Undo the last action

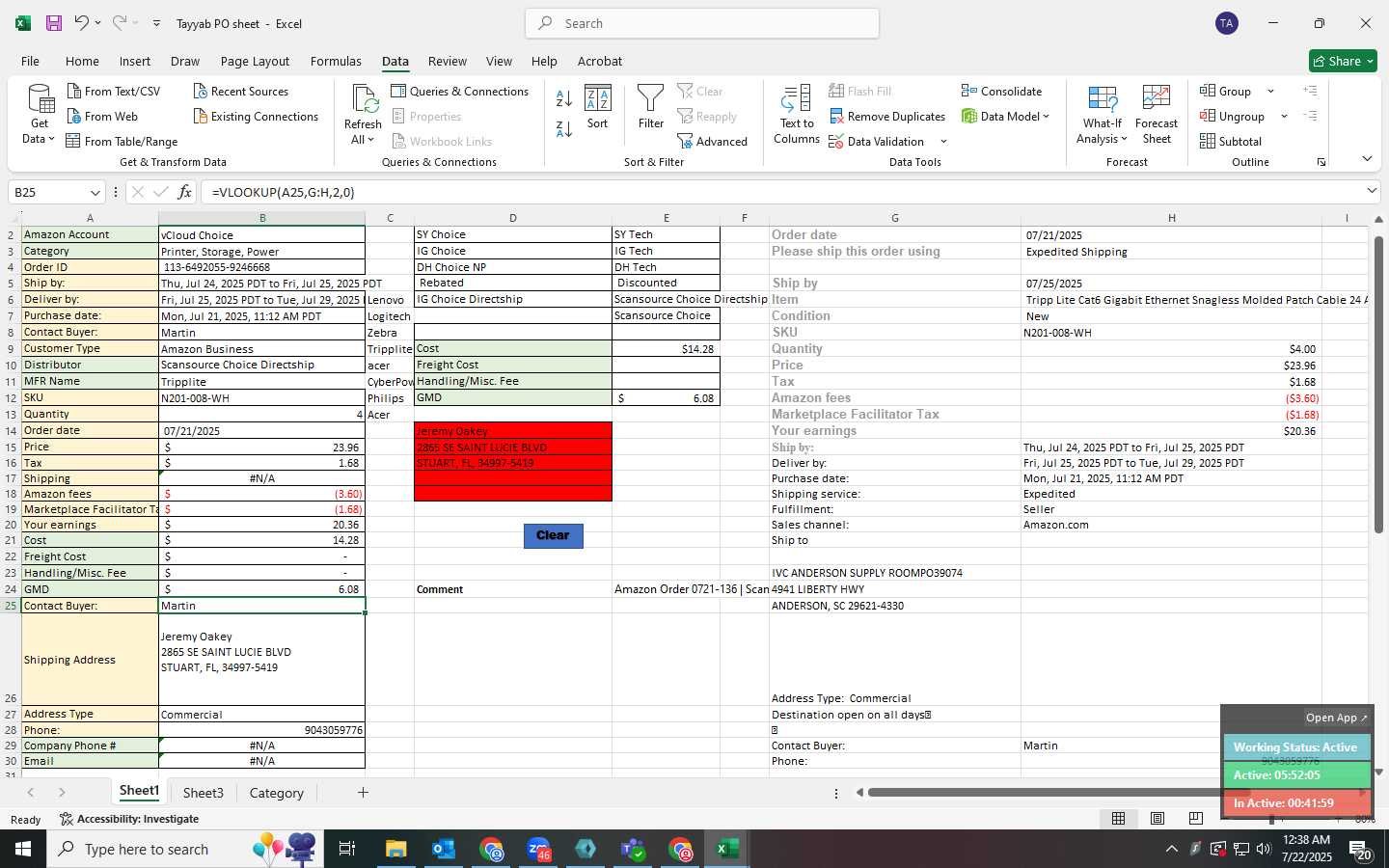(82, 23)
